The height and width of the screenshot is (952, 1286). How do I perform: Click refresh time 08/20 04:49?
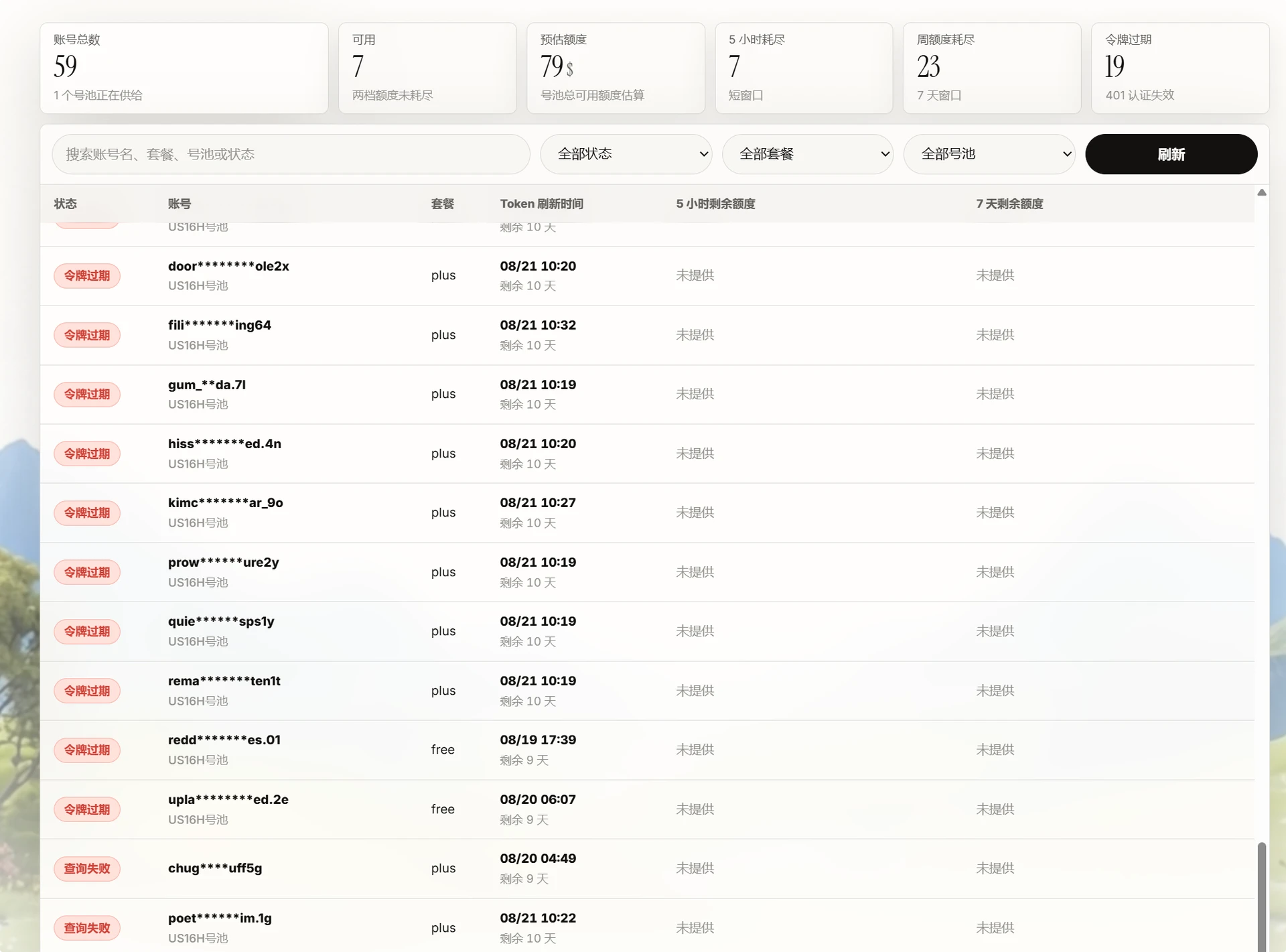(x=538, y=858)
